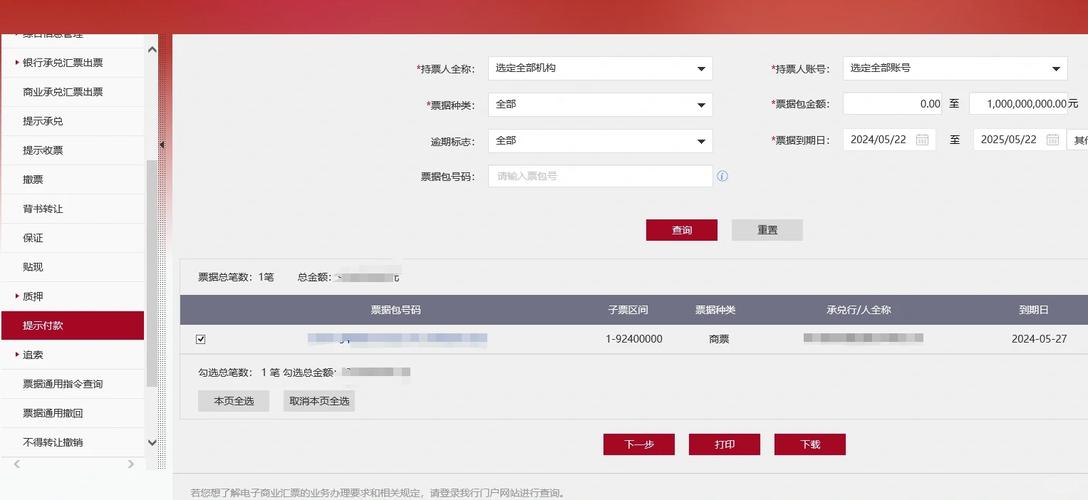Collapse sidebar using the small arrow handle
The image size is (1088, 500).
(x=162, y=144)
